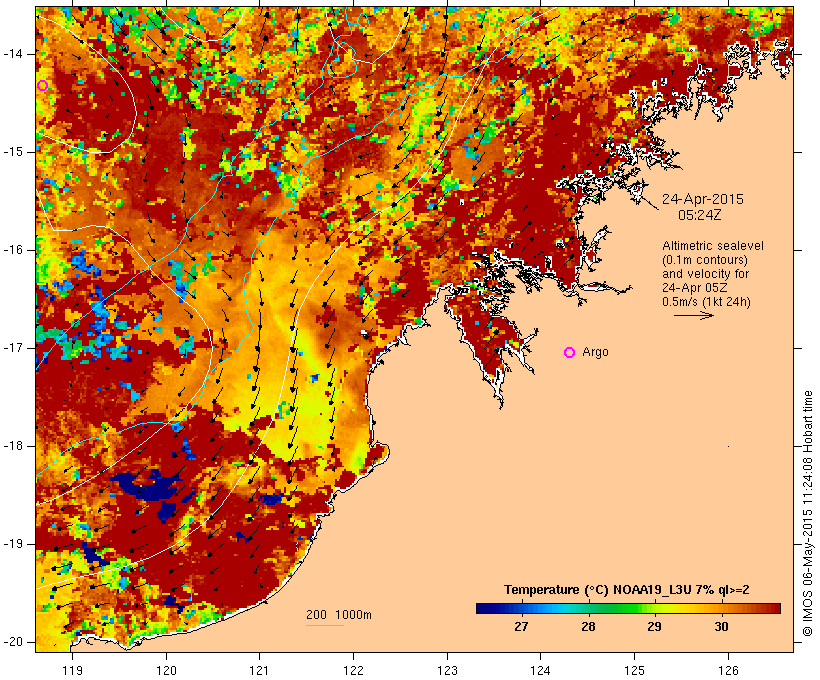Click the '0.5m/s (1kt 24h)' velocity label
Viewport: 820px width, 680px height.
coord(706,302)
